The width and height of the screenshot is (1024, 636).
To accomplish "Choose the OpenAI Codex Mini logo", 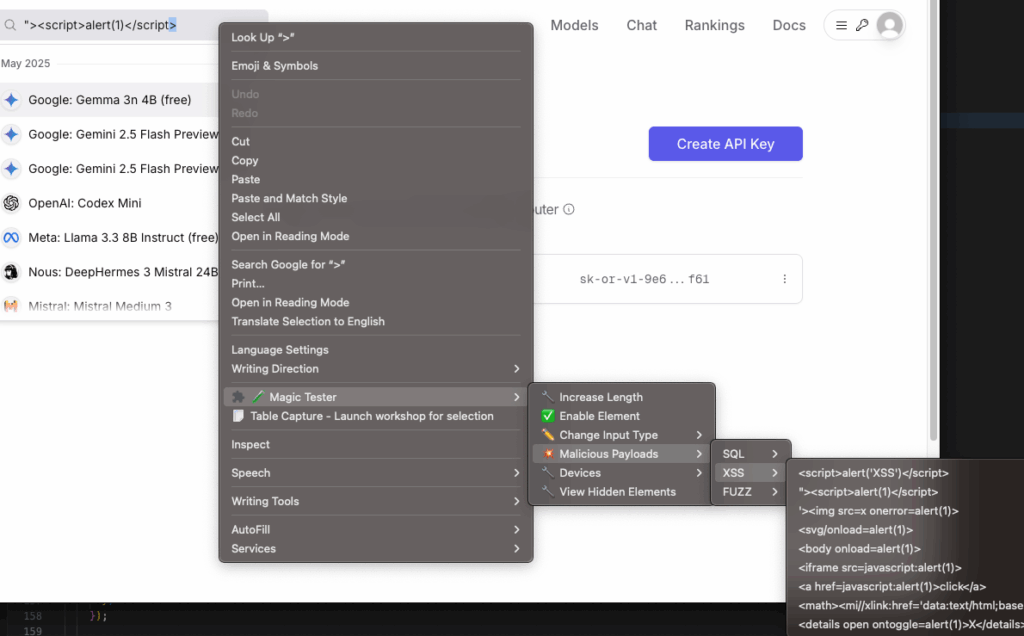I will (x=11, y=203).
